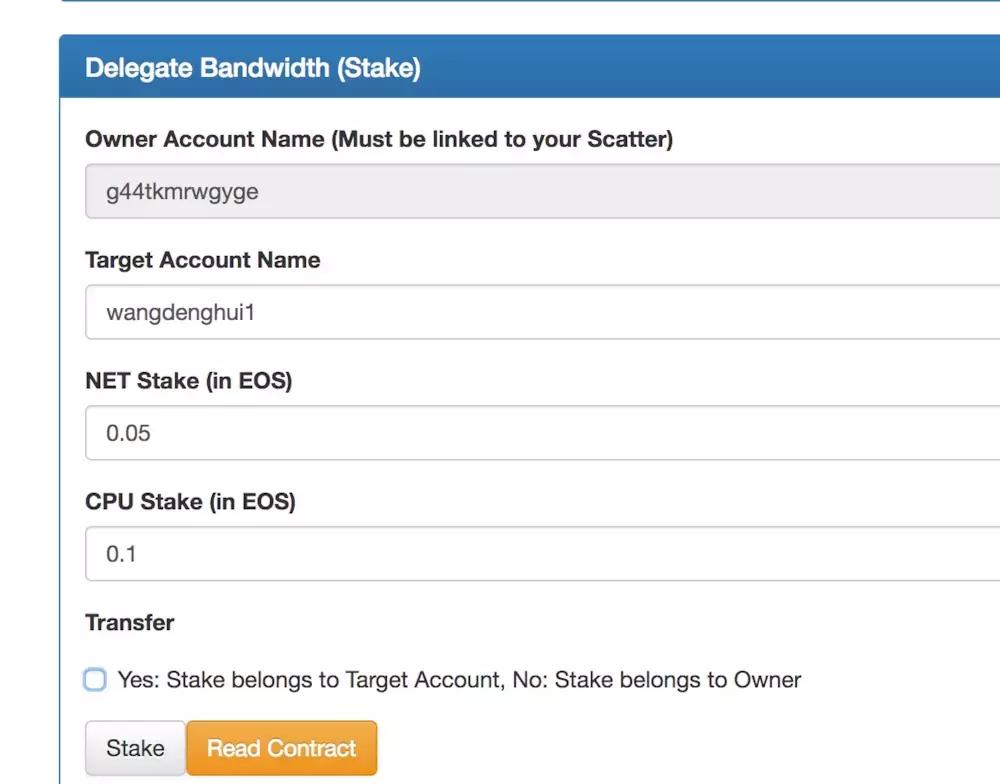
Task: Place cursor on the 0.05 value
Action: click(129, 433)
